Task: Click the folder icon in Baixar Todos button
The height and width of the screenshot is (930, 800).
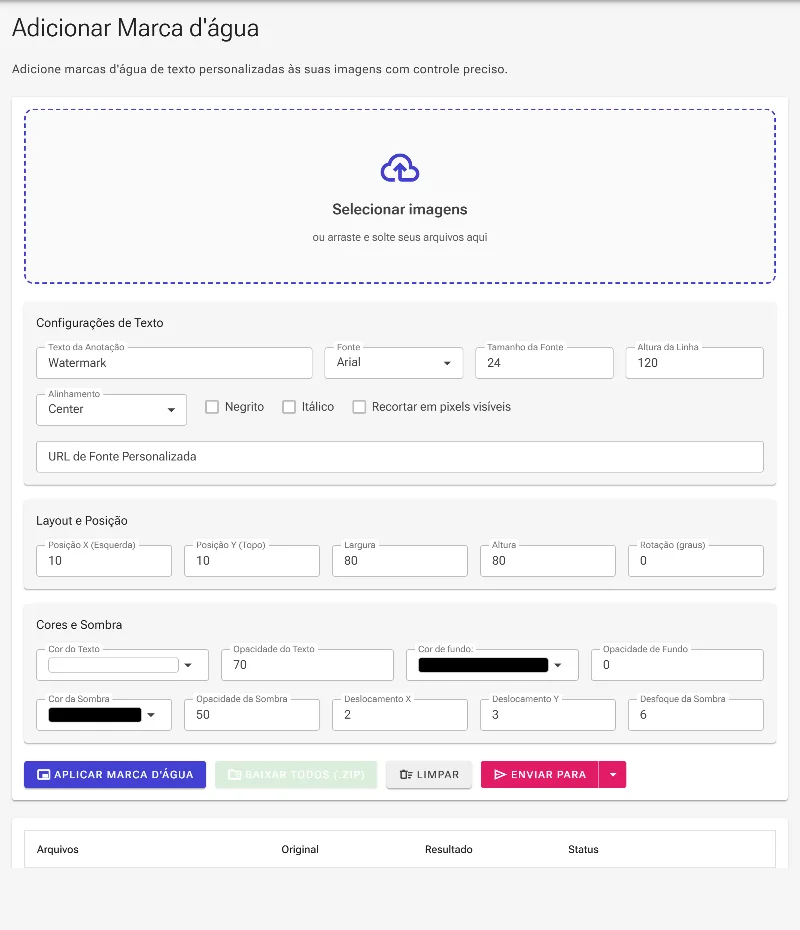Action: pos(235,775)
